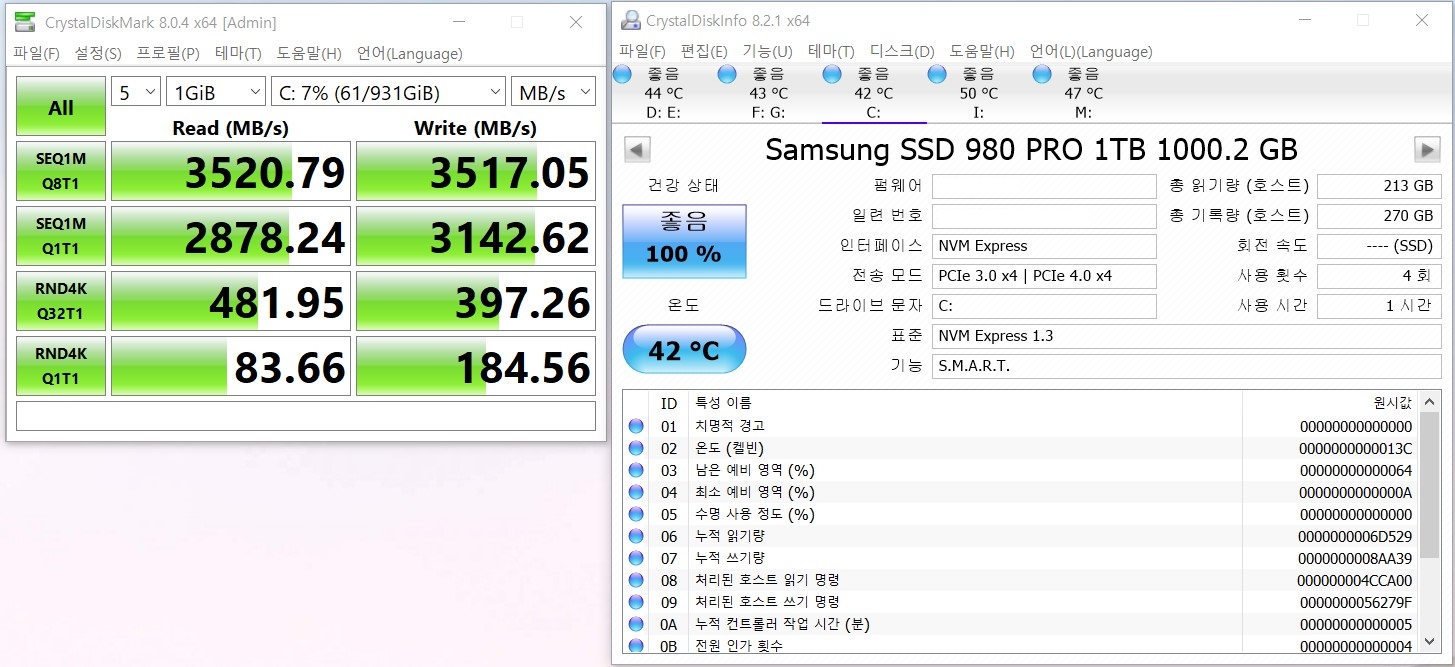Go to next disk with right arrow
Viewport: 1455px width, 667px height.
click(x=1427, y=150)
